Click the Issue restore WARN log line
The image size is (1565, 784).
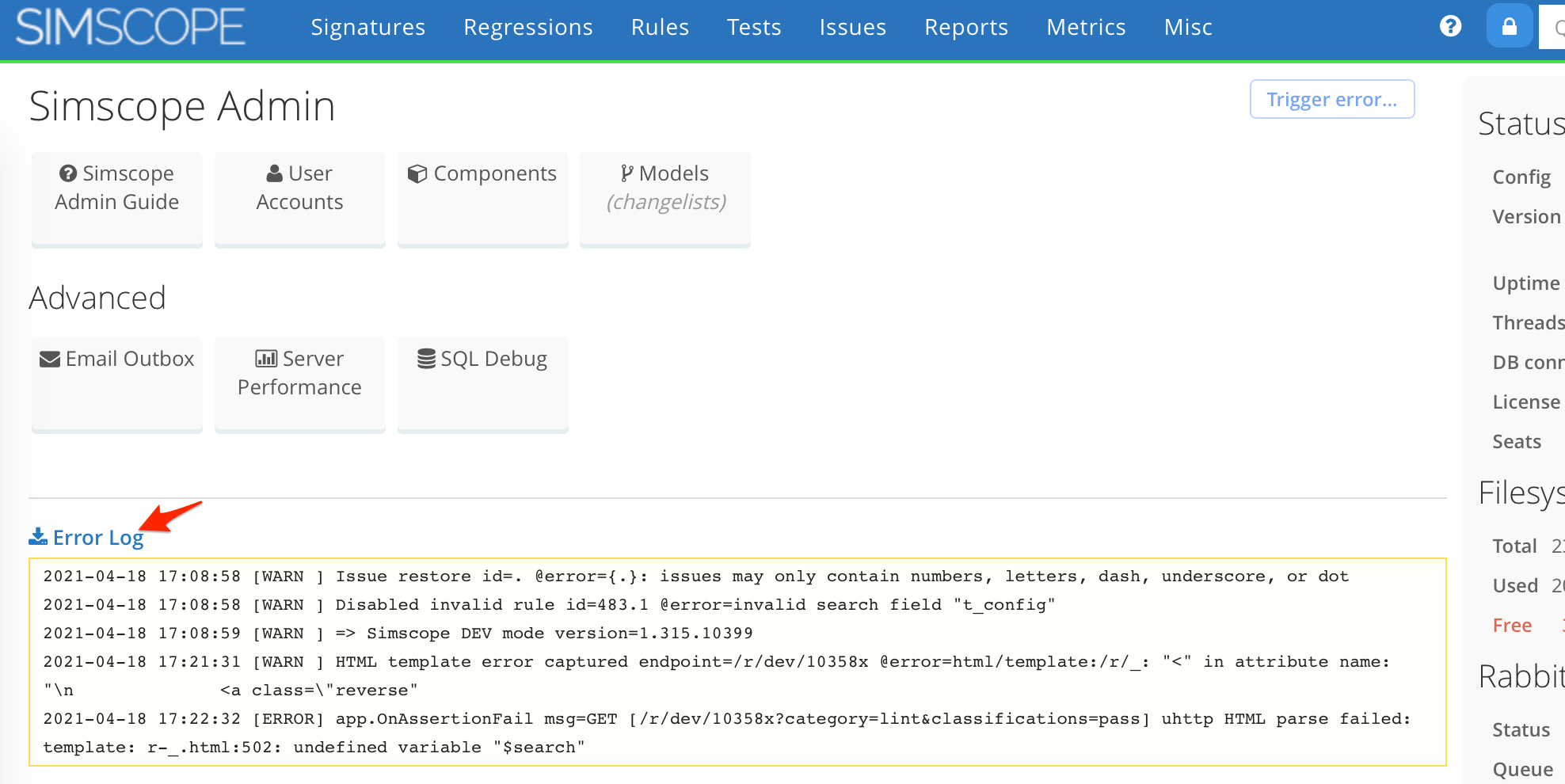point(695,577)
